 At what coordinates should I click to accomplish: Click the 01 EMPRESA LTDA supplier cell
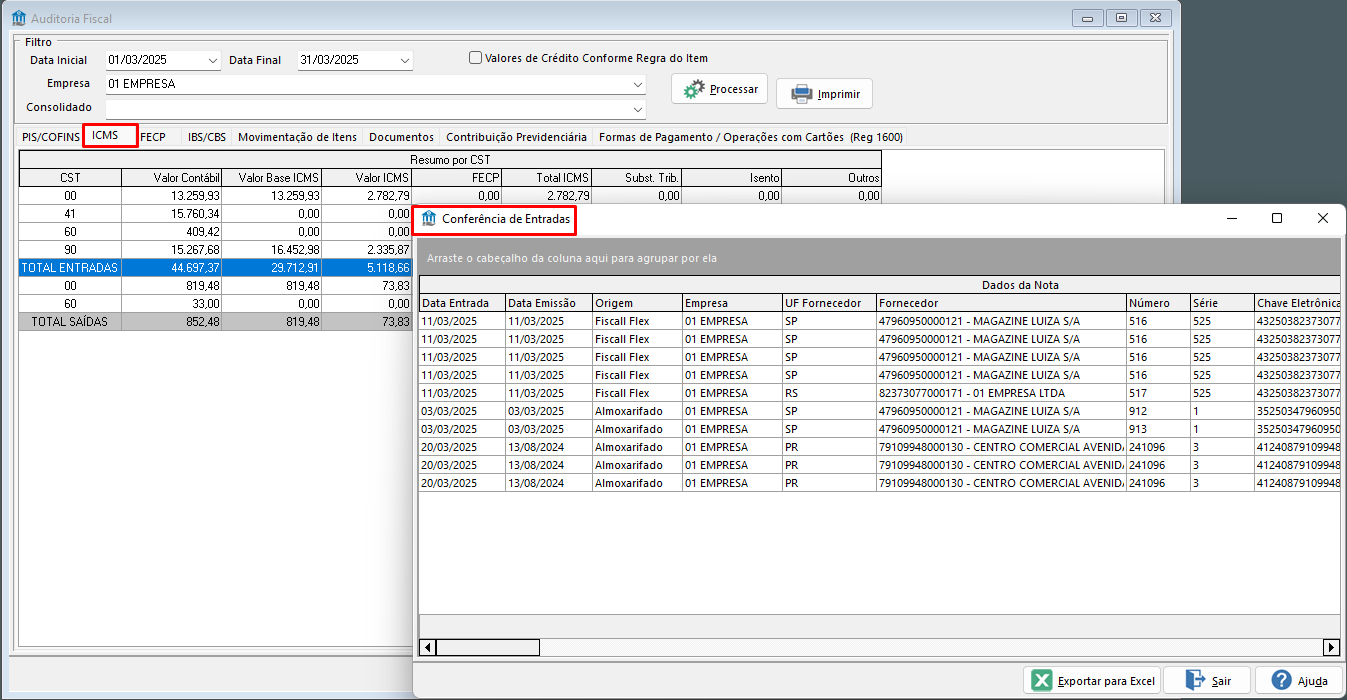(1001, 393)
